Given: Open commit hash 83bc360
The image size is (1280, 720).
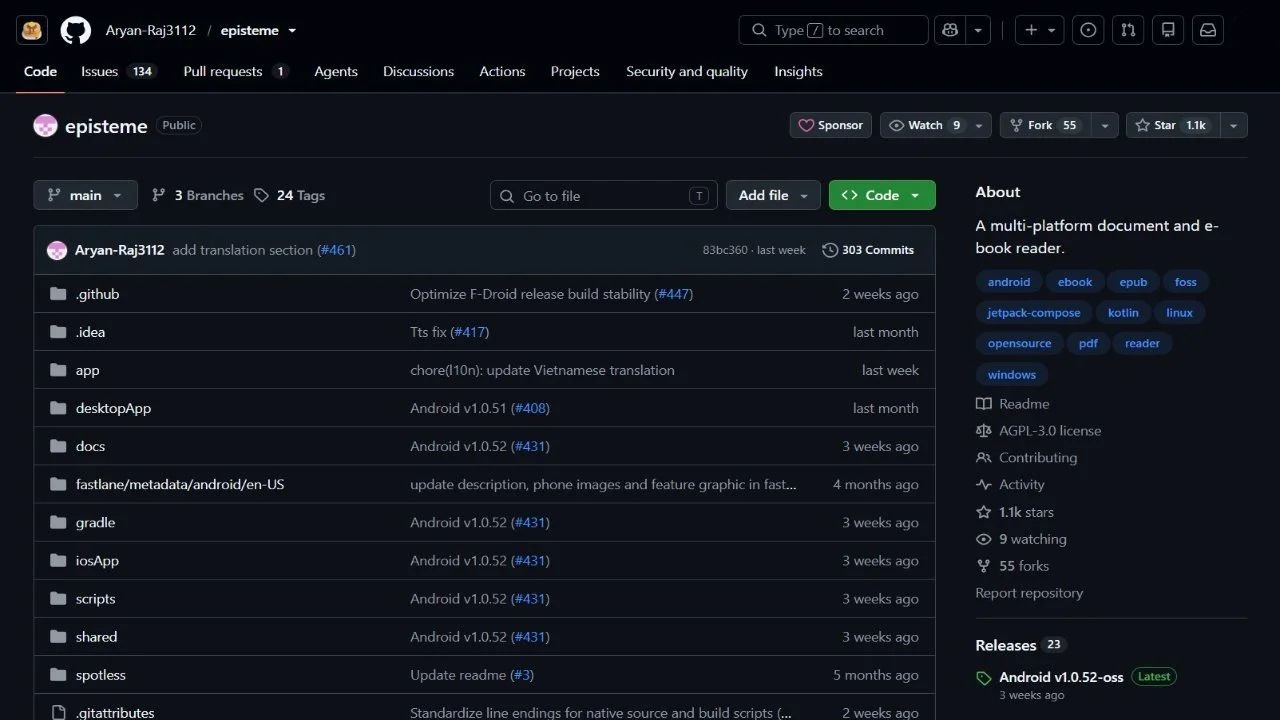Looking at the screenshot, I should (x=725, y=250).
